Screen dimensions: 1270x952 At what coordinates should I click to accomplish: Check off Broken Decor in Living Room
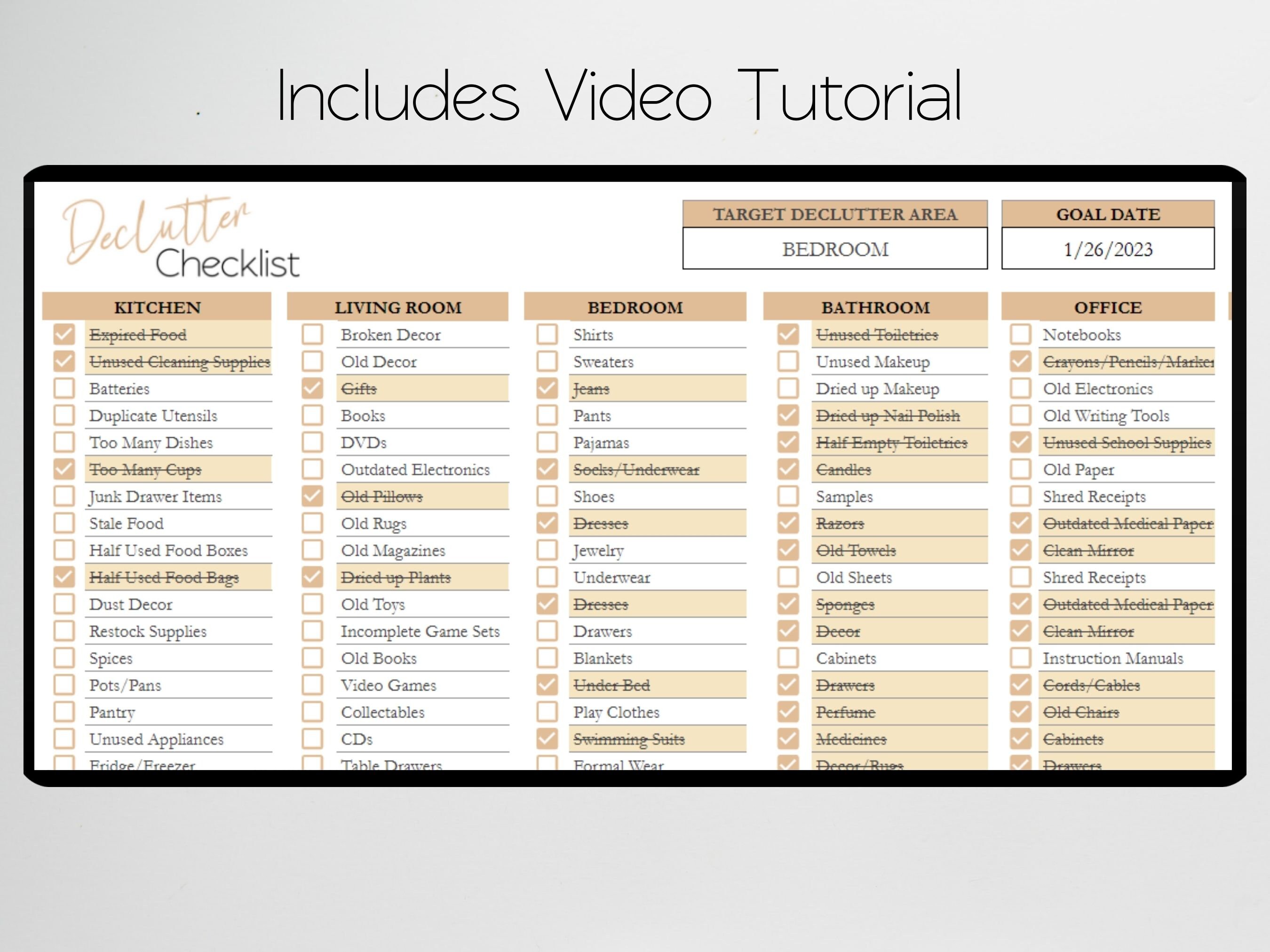coord(313,335)
